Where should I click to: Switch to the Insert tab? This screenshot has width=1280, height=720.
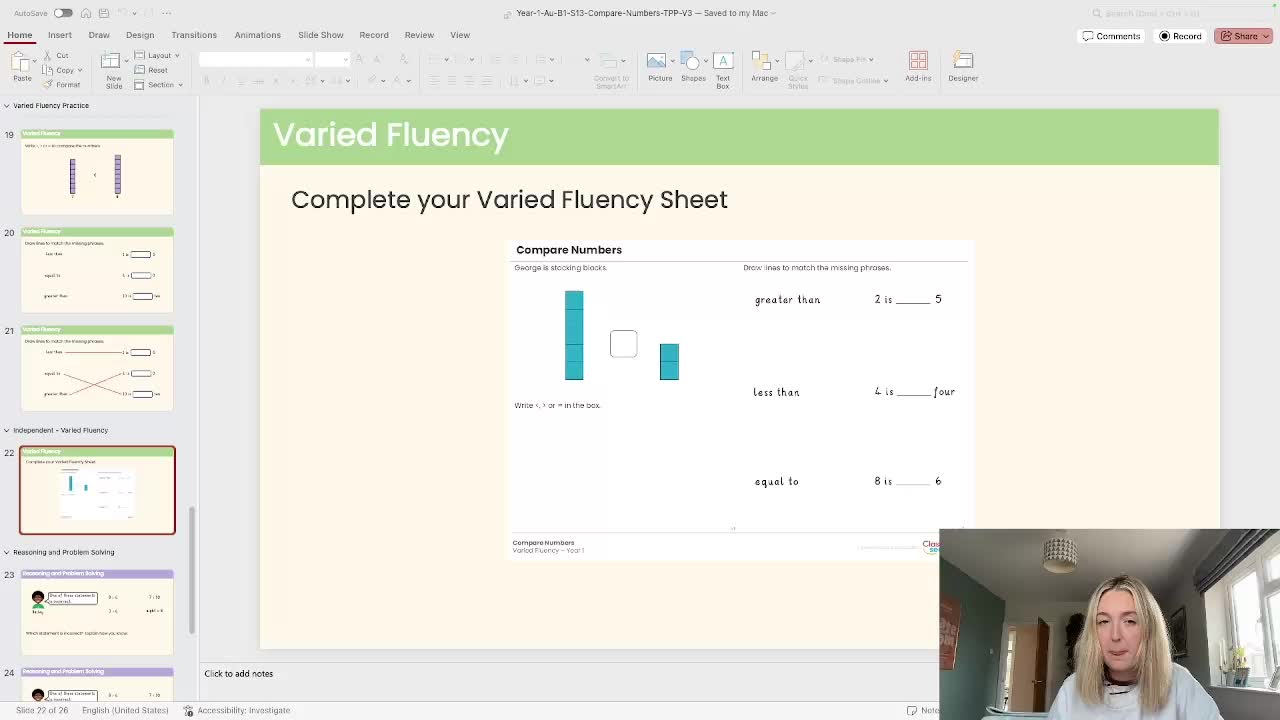(59, 35)
